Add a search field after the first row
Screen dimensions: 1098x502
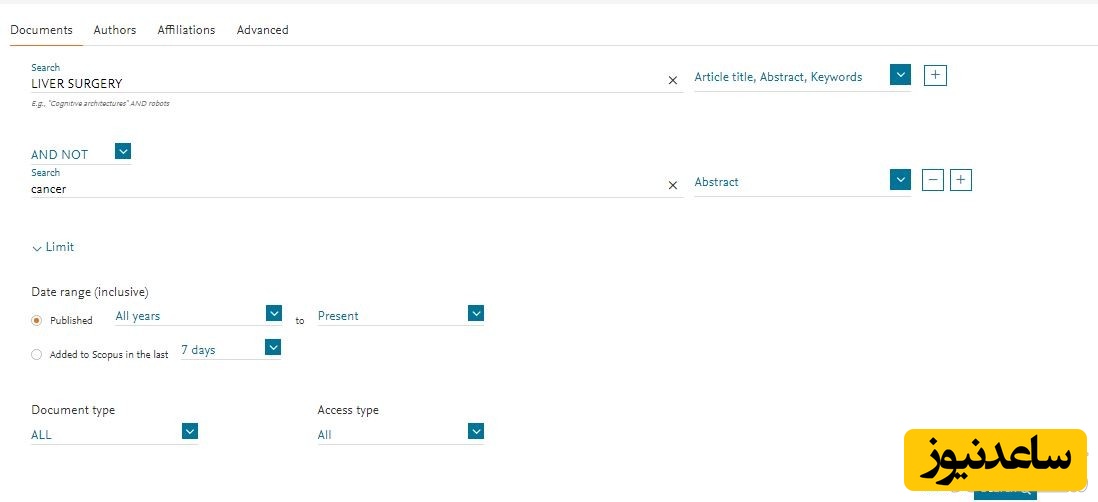point(935,75)
